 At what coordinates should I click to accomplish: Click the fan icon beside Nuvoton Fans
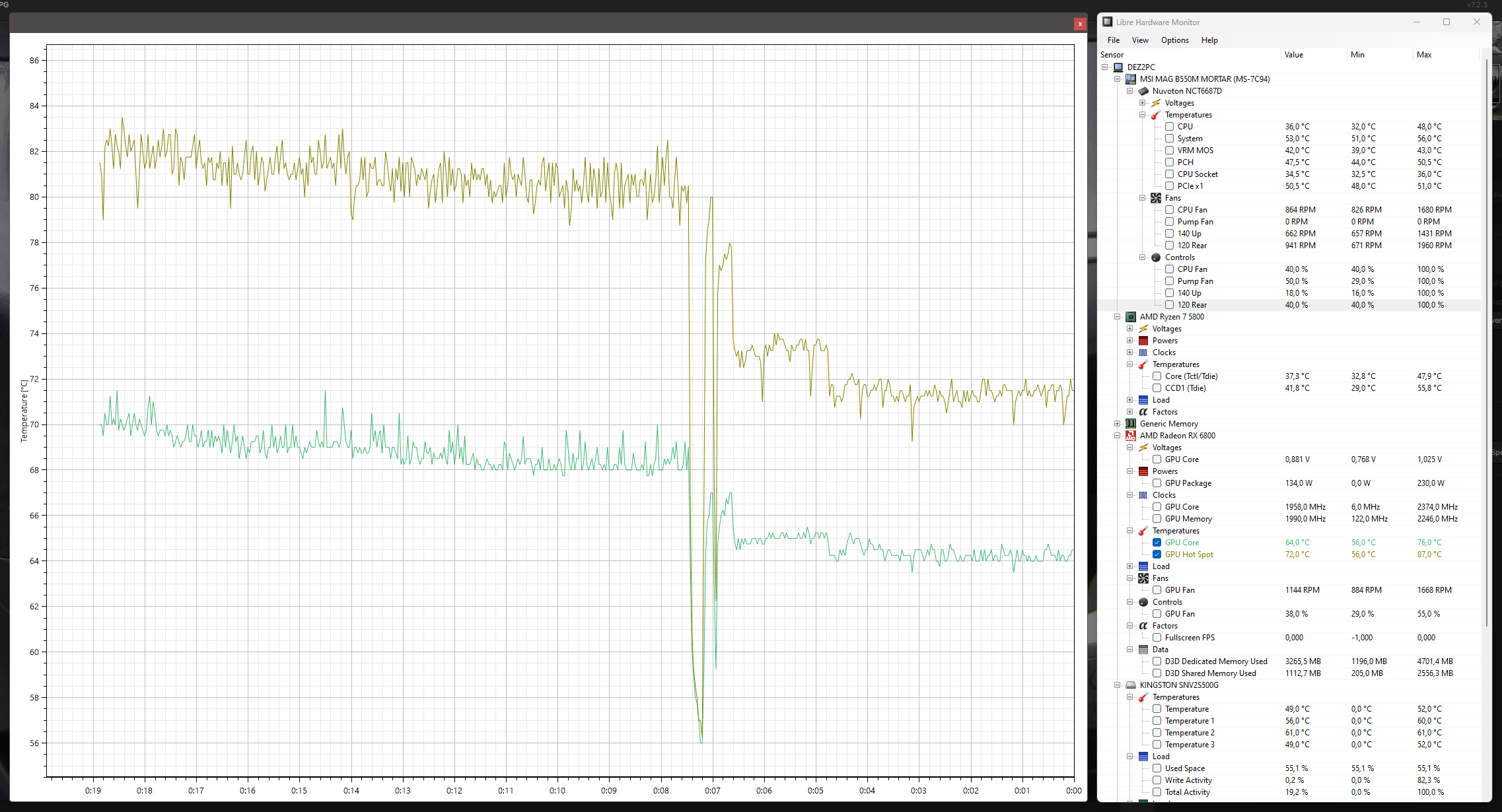[x=1156, y=198]
